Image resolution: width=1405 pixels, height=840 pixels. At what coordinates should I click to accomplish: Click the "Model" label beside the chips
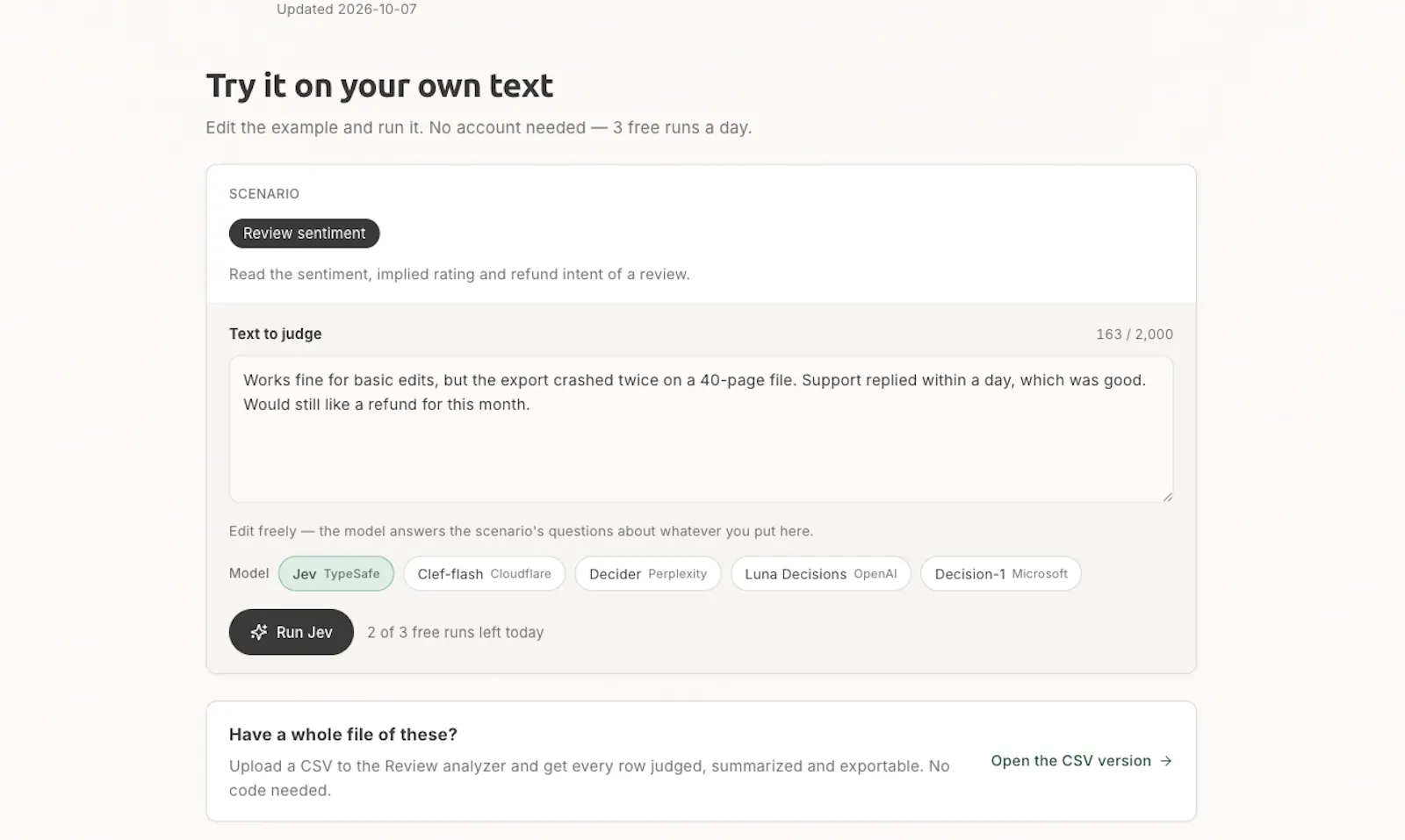(x=249, y=573)
